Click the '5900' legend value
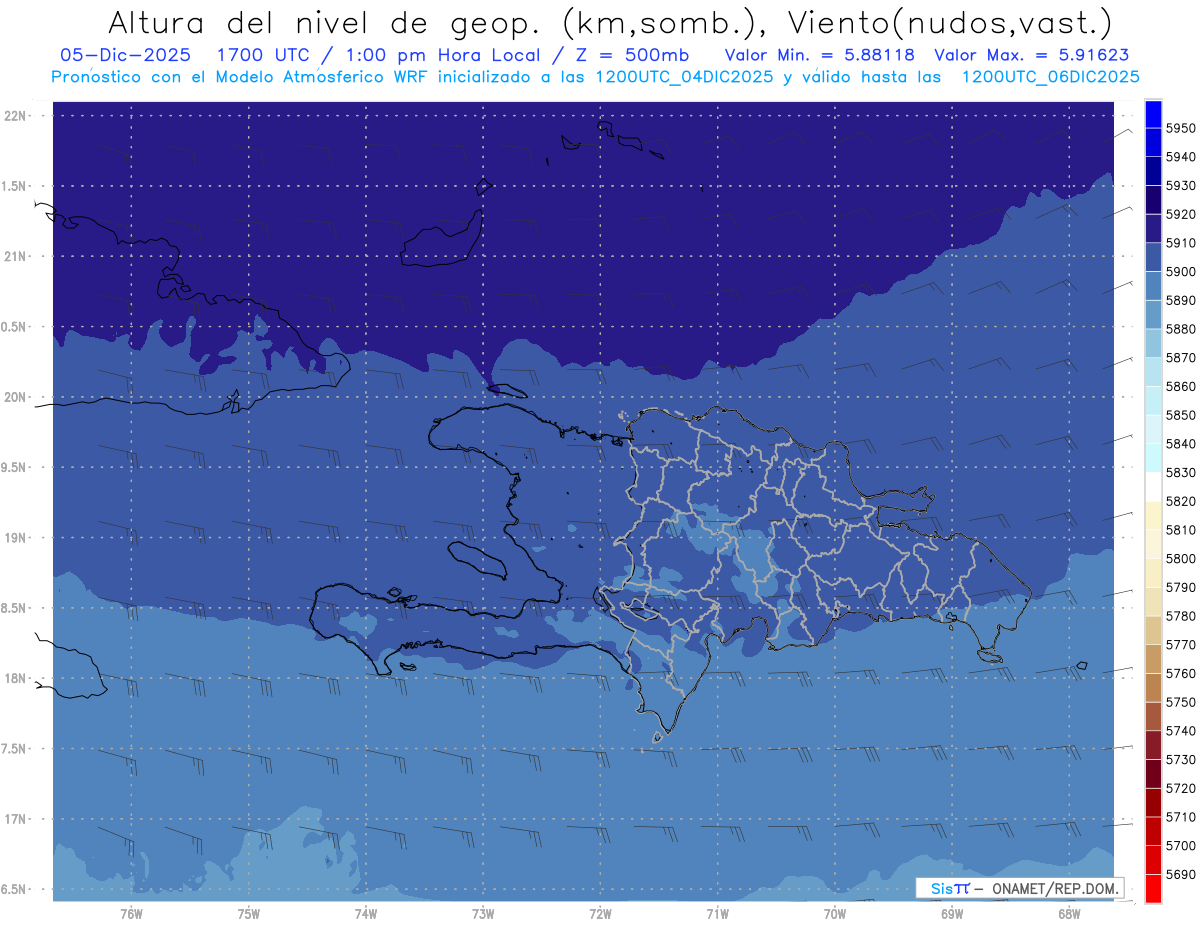 click(x=1180, y=271)
